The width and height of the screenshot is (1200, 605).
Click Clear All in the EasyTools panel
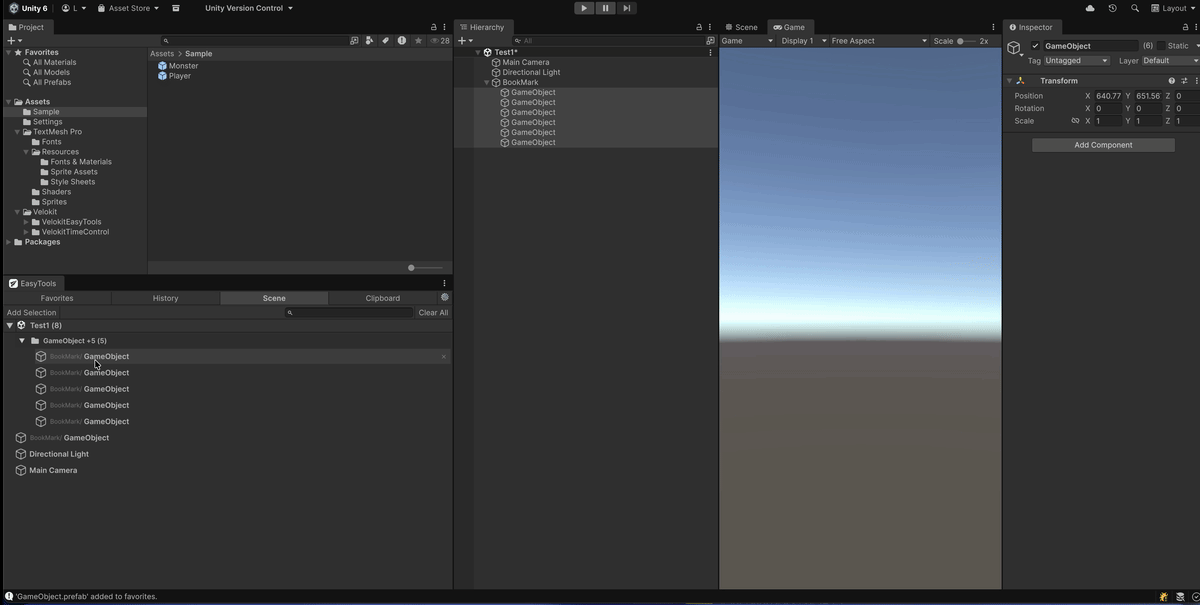click(x=432, y=312)
